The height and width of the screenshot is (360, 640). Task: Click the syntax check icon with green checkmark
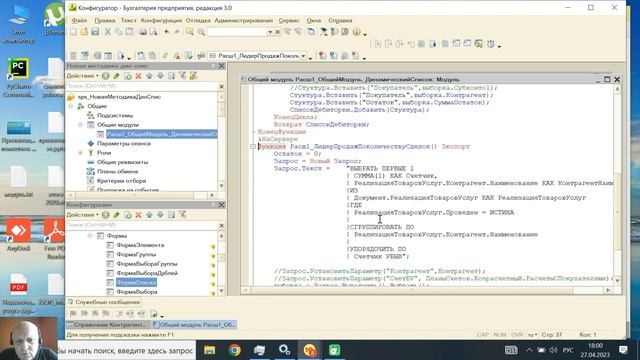(188, 56)
